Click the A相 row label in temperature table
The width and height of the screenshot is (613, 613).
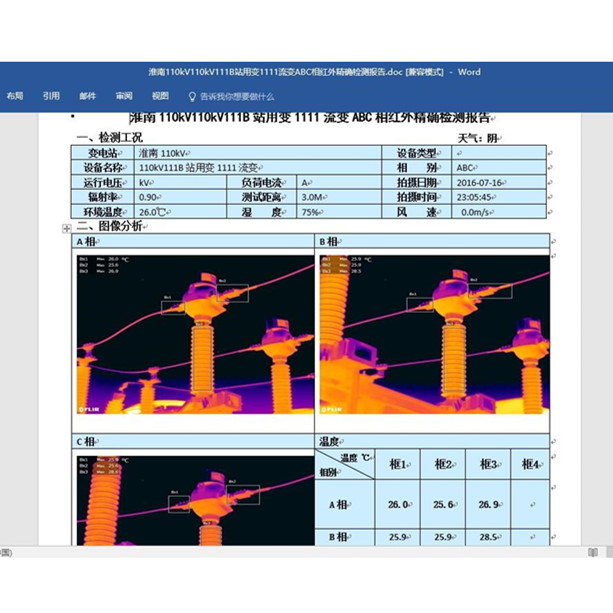click(345, 504)
